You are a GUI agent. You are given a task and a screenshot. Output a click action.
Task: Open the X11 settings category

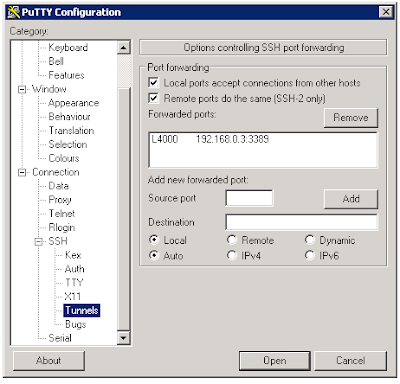pyautogui.click(x=72, y=296)
